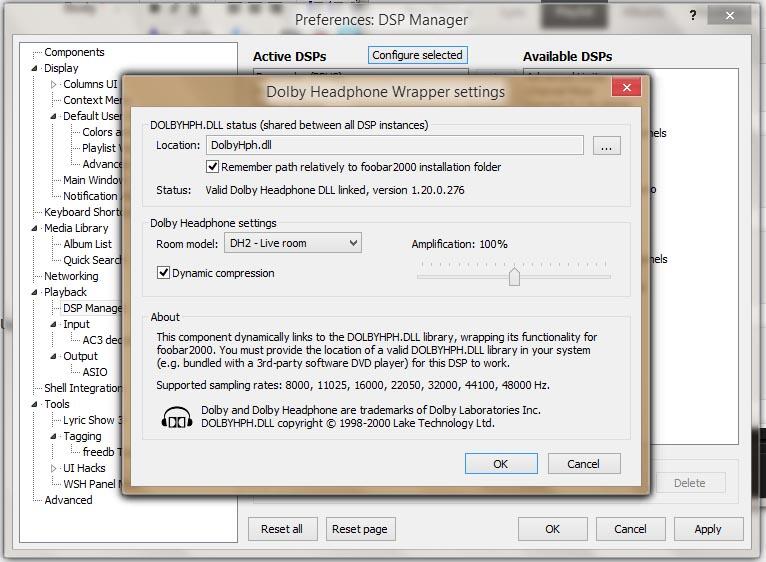Collapse the Tools tree node
766x562 pixels.
[x=34, y=404]
